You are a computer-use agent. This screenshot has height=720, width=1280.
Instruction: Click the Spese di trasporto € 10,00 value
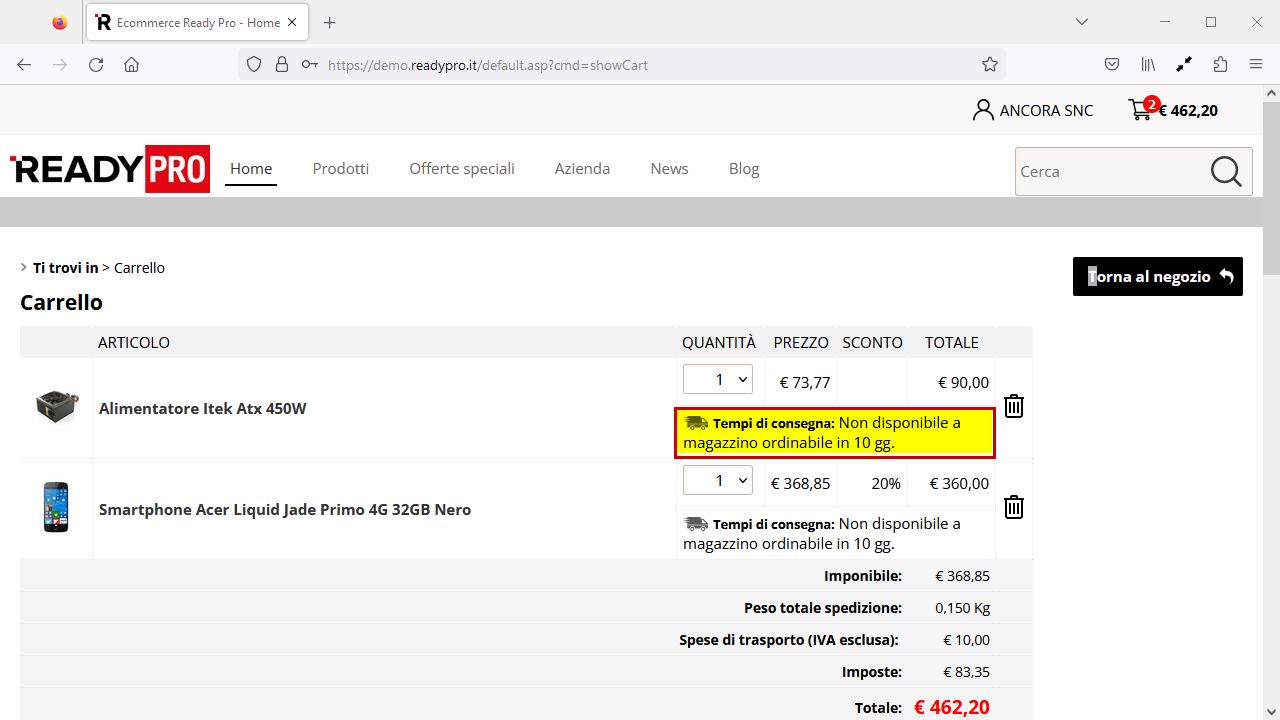point(966,640)
